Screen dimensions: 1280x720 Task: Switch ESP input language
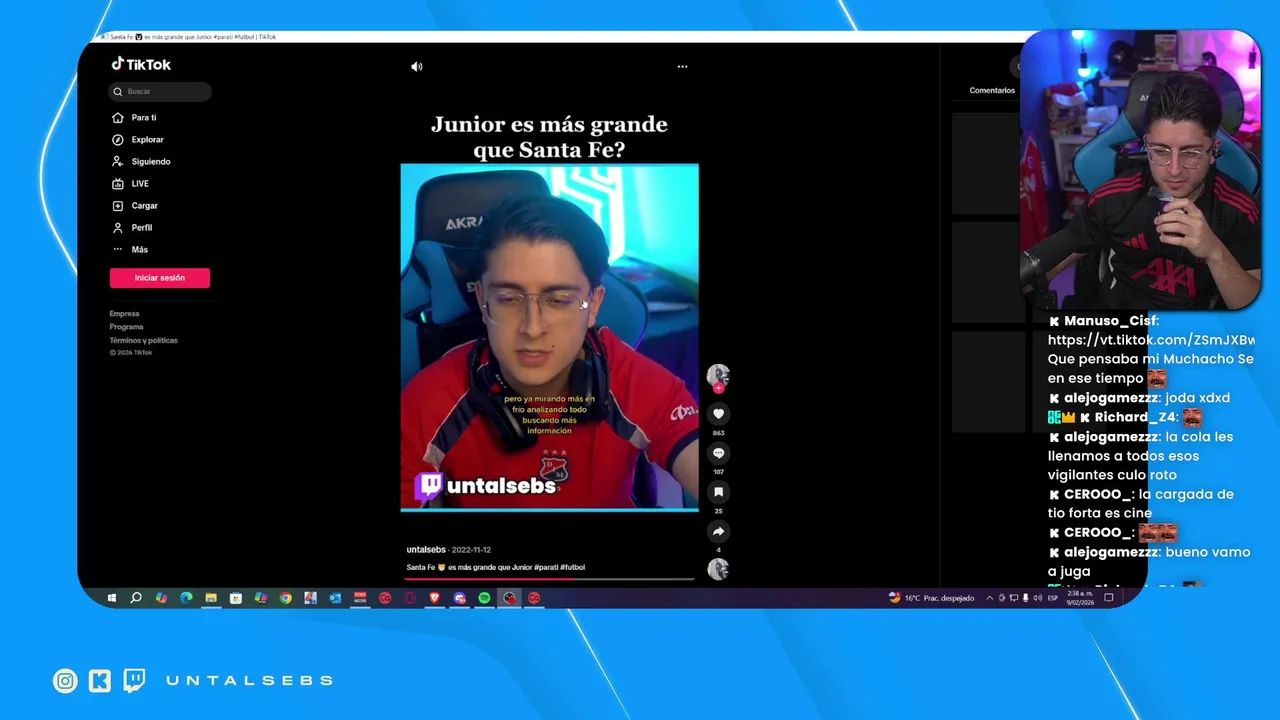pyautogui.click(x=1053, y=598)
